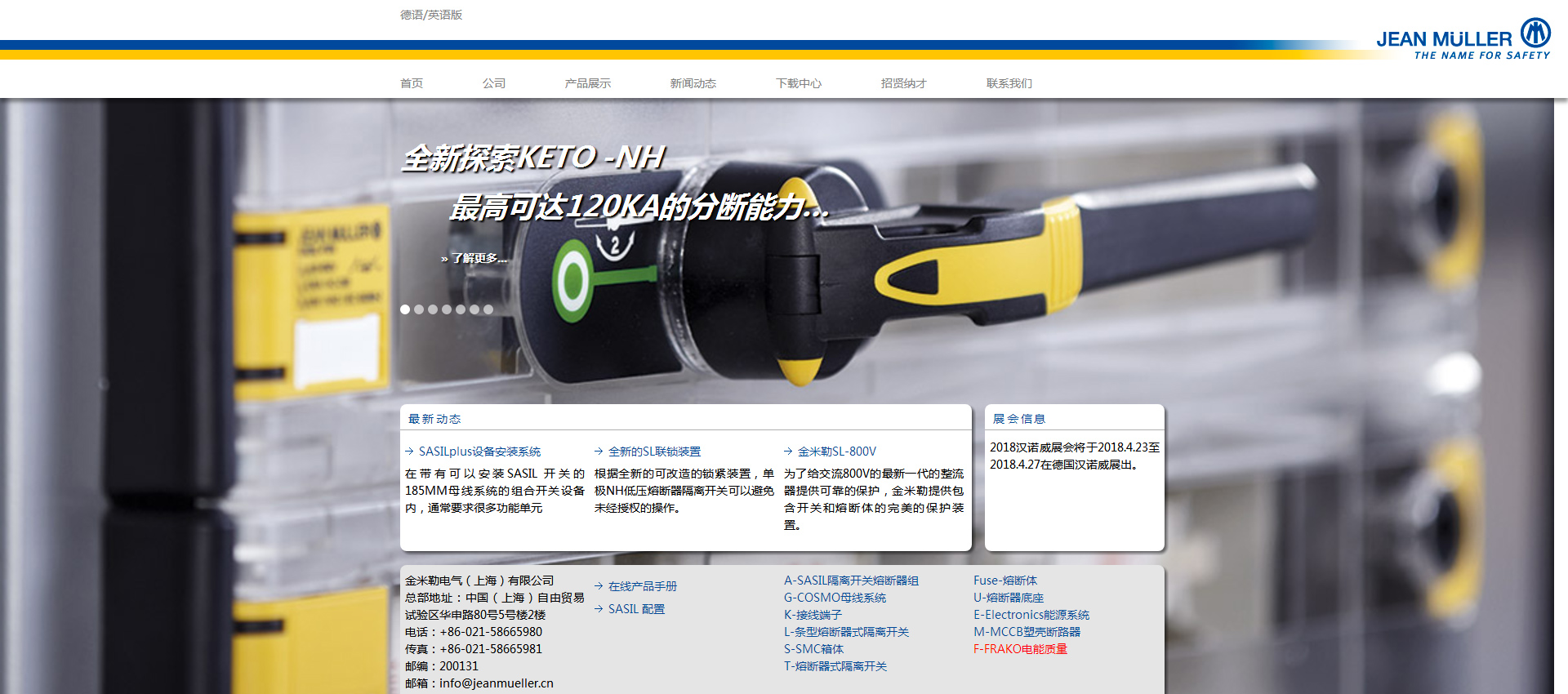Open the F-FRAKO电能质量 red link
Screen dimensions: 1568x694
coord(1020,649)
